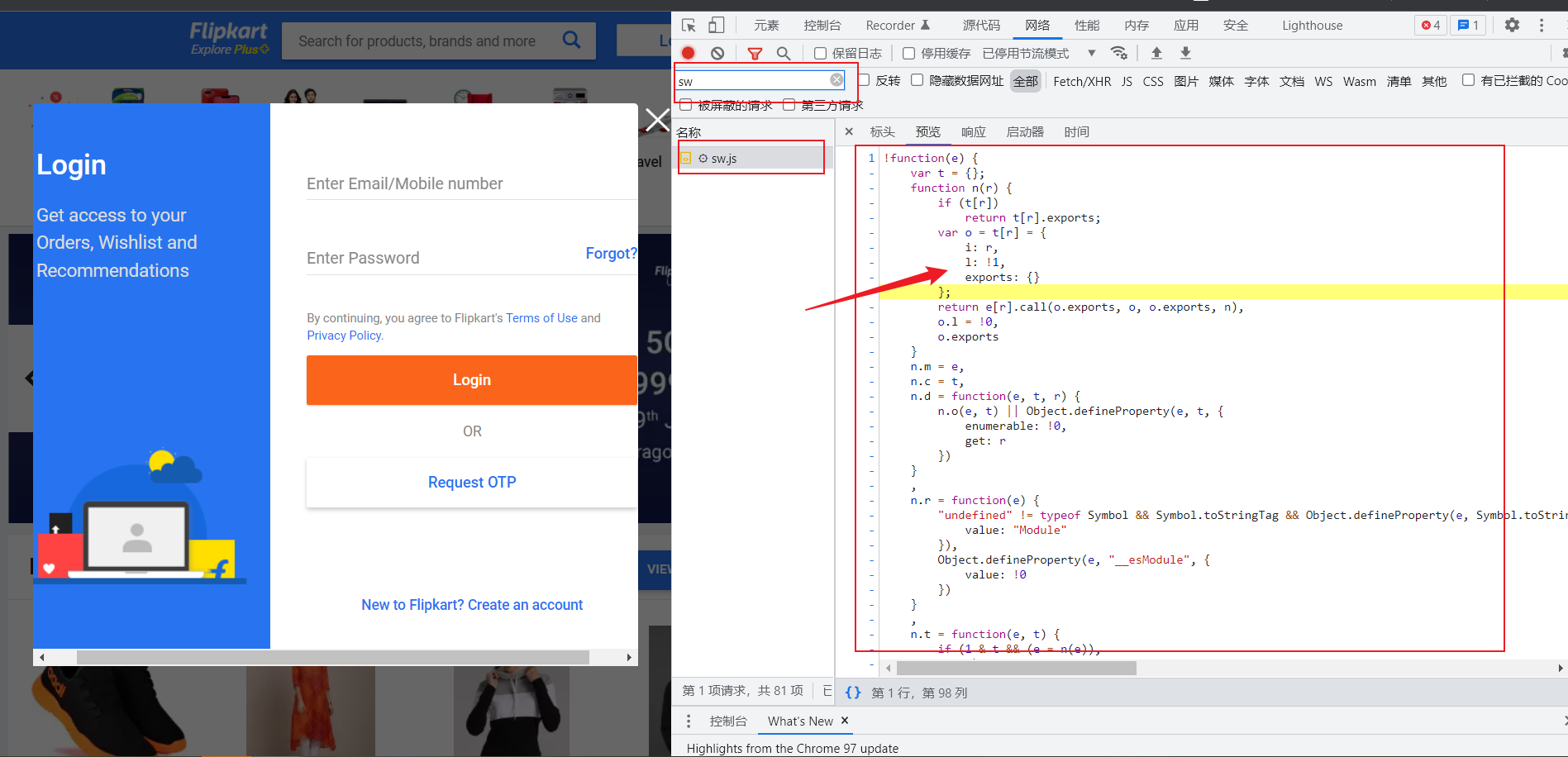Close the Flipkart login dialog
1568x757 pixels.
[x=658, y=121]
